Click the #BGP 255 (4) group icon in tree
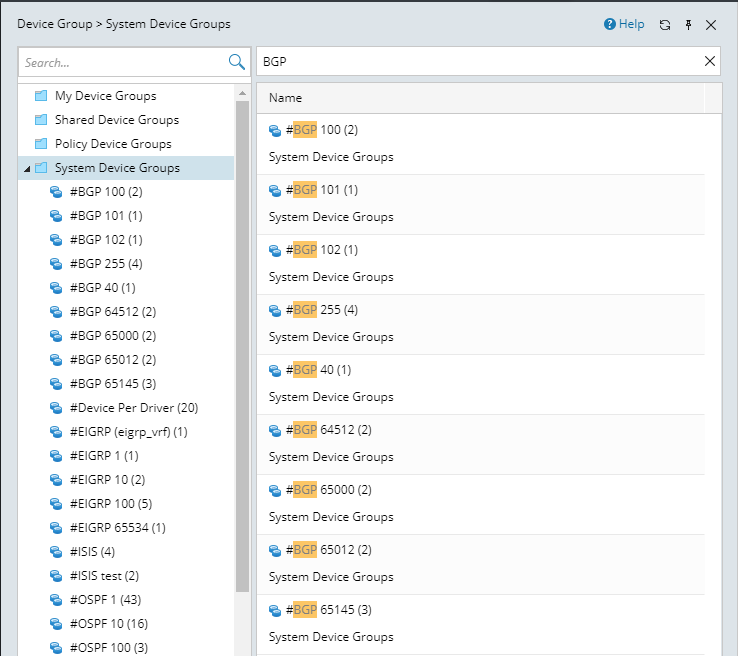738x656 pixels. 57,264
